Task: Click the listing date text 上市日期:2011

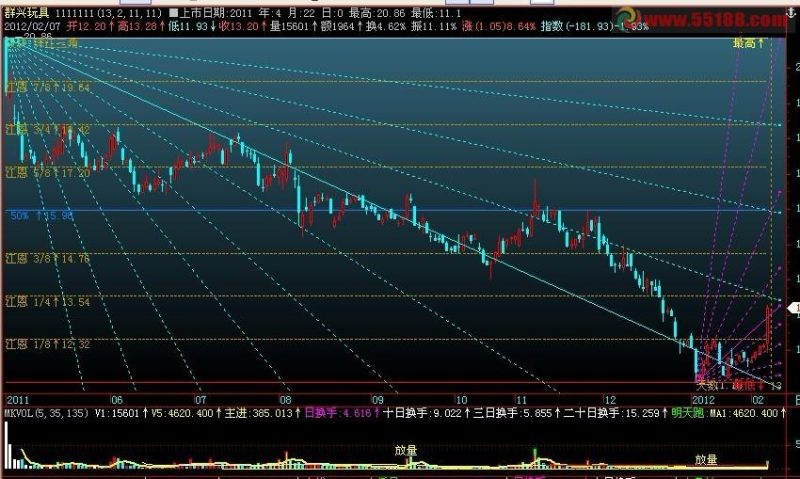Action: [x=217, y=13]
